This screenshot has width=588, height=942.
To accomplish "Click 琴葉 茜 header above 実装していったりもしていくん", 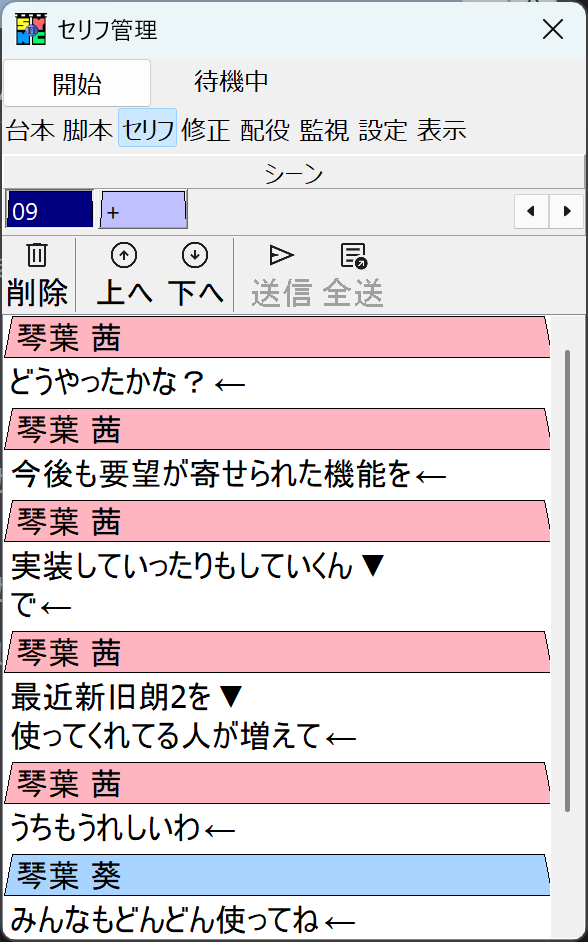I will pyautogui.click(x=277, y=521).
